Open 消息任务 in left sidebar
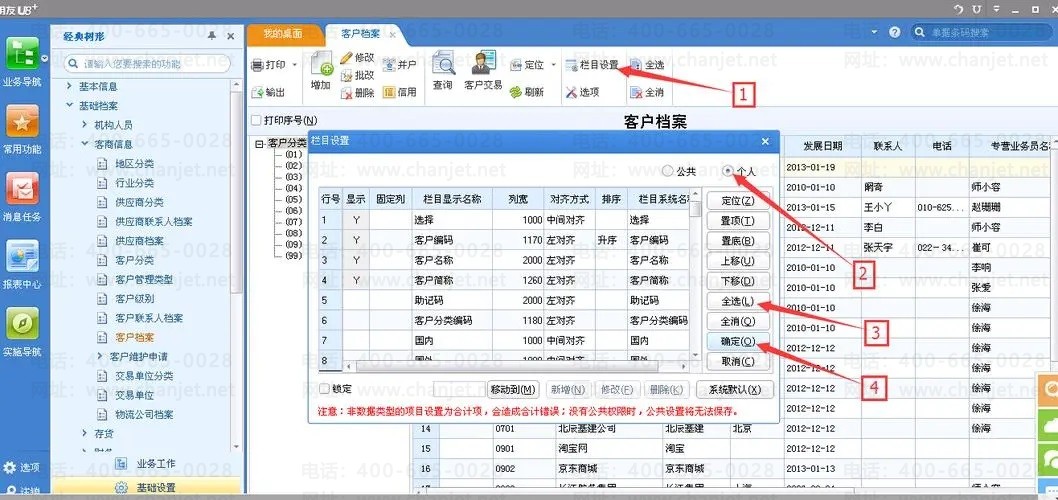 coord(22,197)
